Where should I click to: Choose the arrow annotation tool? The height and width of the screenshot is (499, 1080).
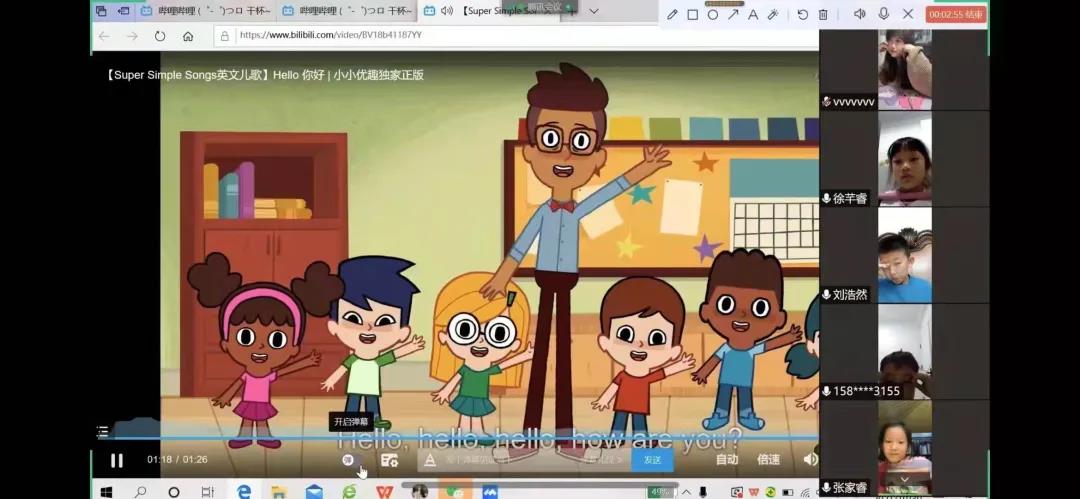click(733, 14)
